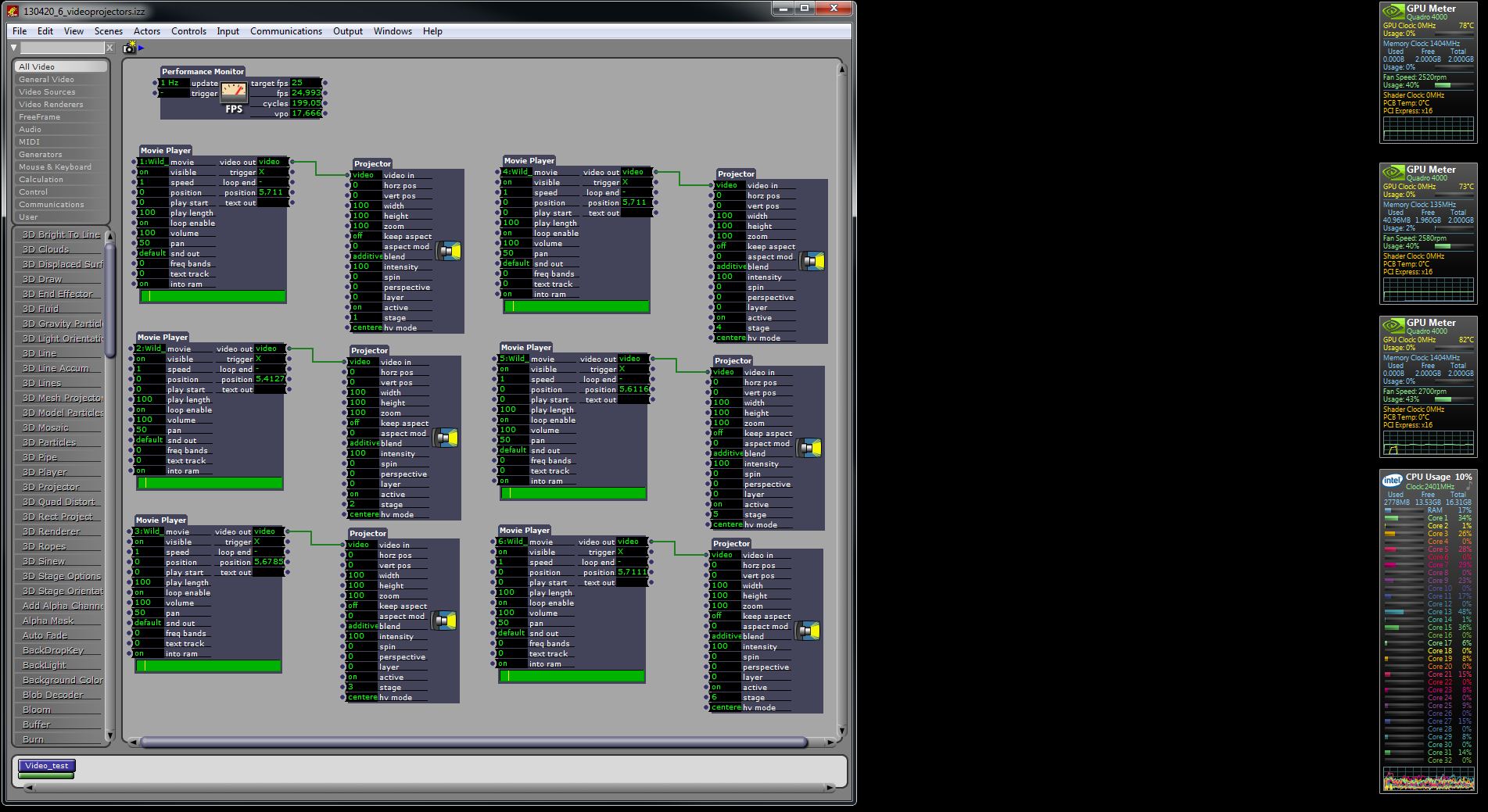The image size is (1488, 812).
Task: Open movie selection 4:Wild_ on Movie Player
Action: tap(516, 172)
